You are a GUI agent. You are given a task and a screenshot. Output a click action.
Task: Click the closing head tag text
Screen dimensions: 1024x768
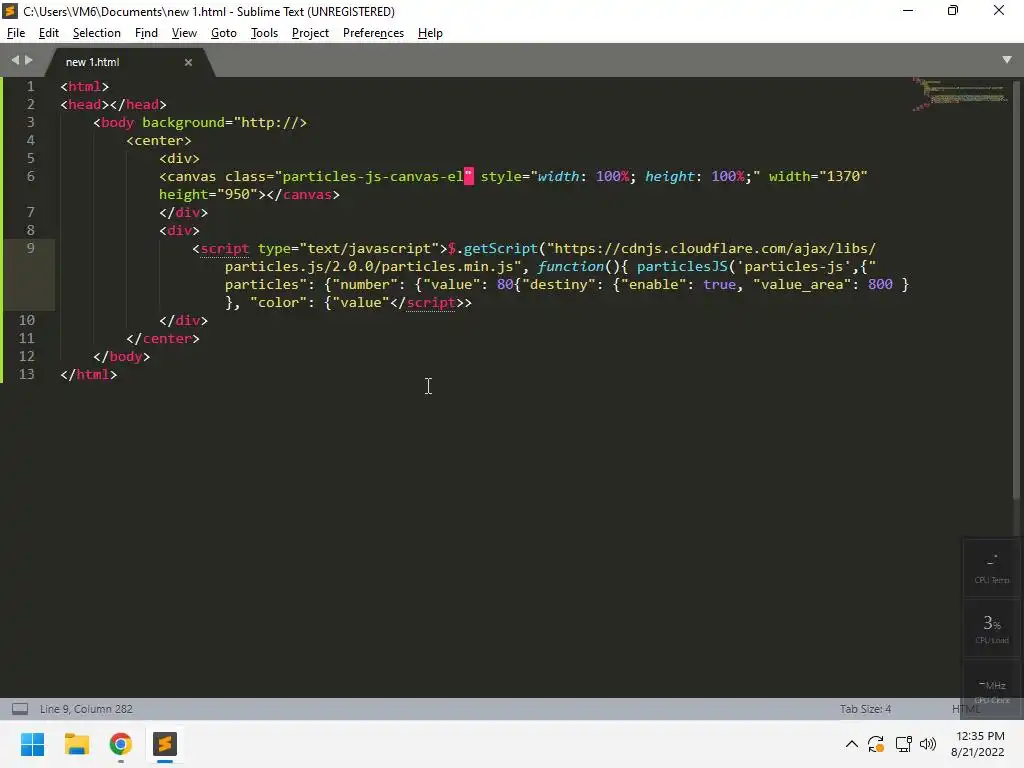click(x=138, y=104)
